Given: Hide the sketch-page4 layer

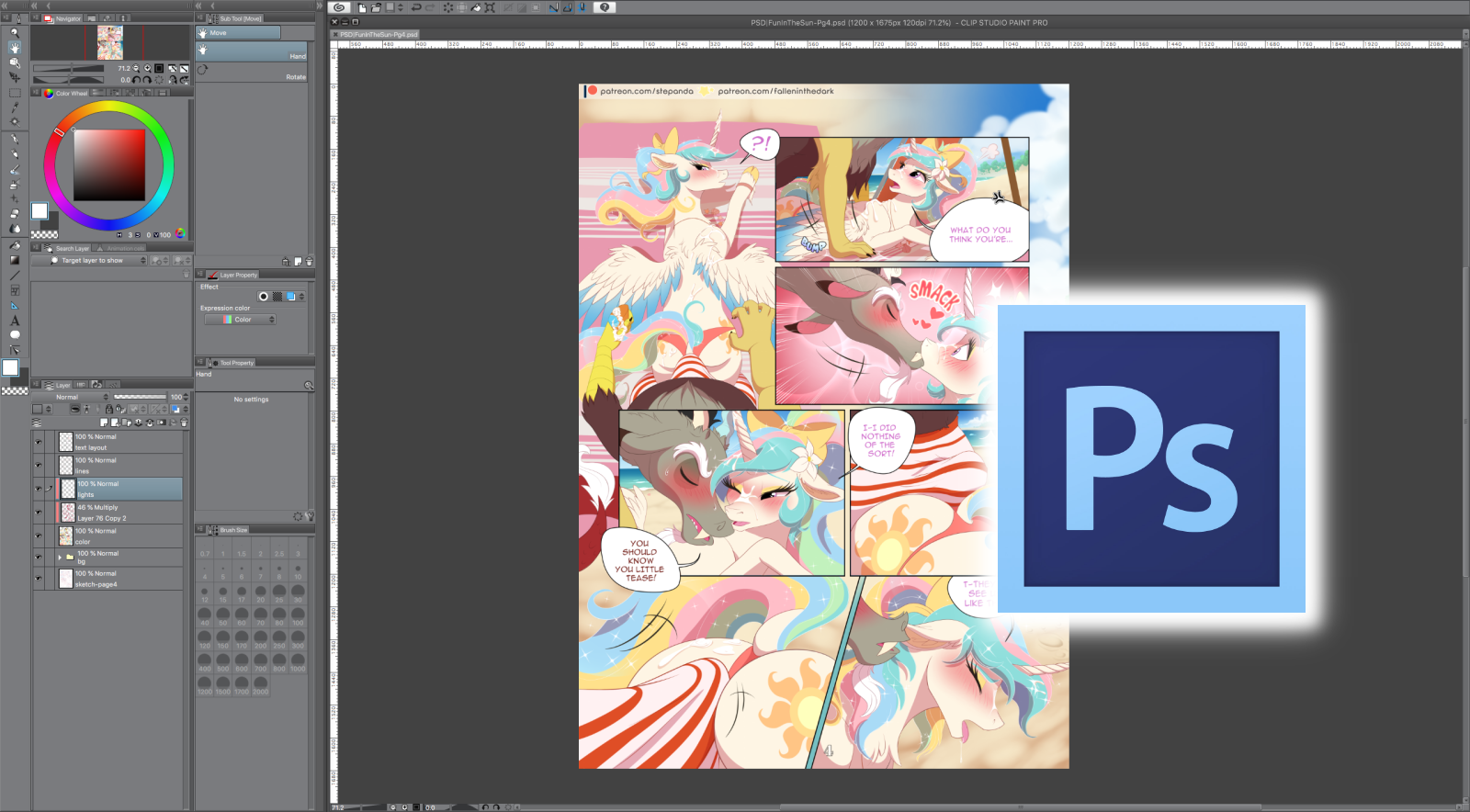Looking at the screenshot, I should [39, 579].
